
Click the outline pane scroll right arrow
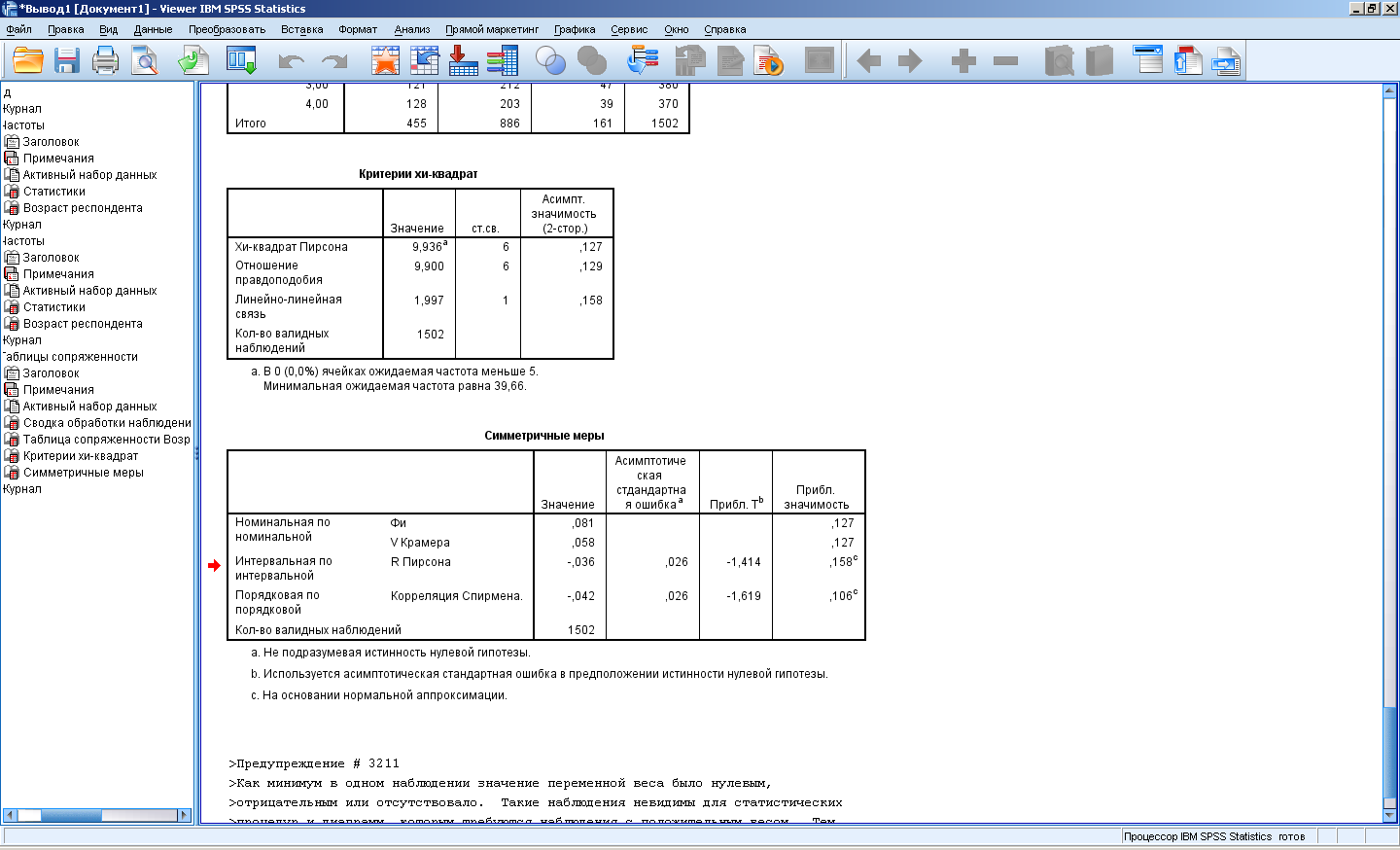tap(185, 815)
